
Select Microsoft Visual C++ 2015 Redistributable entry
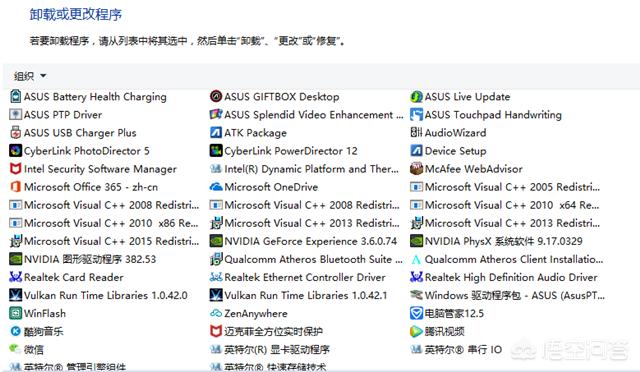[x=104, y=241]
